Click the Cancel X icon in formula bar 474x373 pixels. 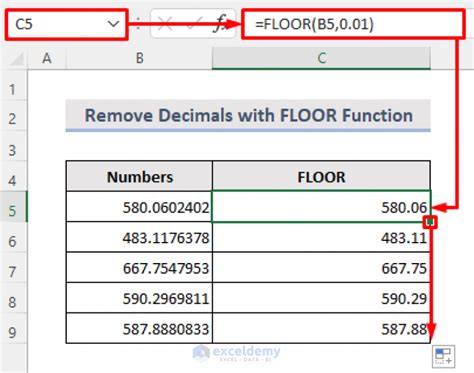(165, 24)
